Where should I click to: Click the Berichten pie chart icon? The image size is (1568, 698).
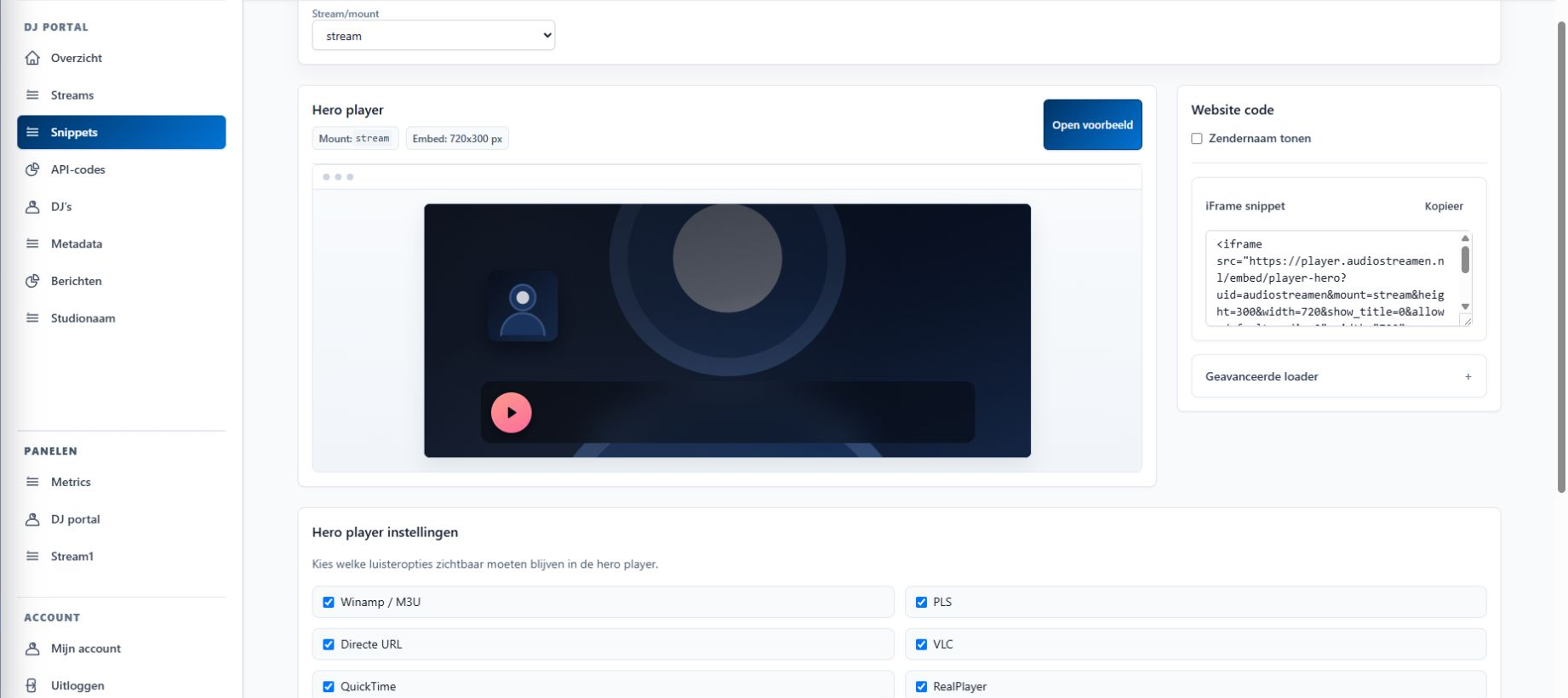click(32, 281)
